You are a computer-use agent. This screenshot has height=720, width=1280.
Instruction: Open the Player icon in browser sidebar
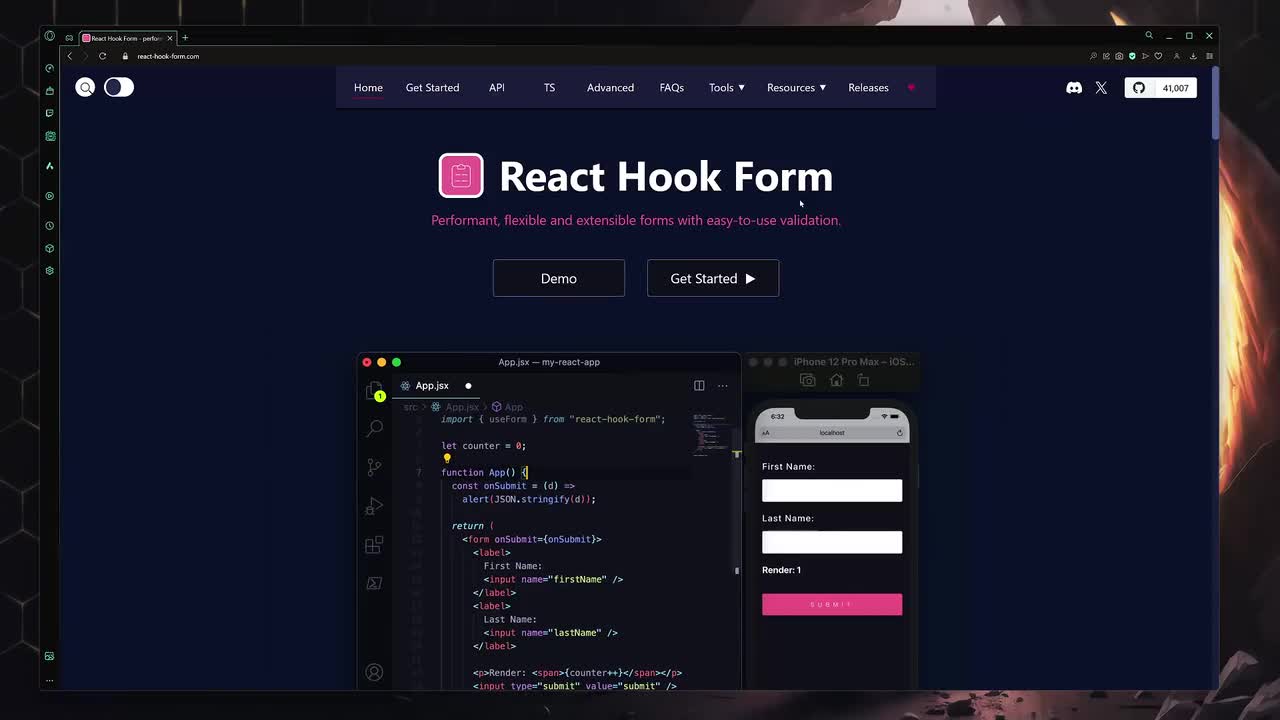50,196
